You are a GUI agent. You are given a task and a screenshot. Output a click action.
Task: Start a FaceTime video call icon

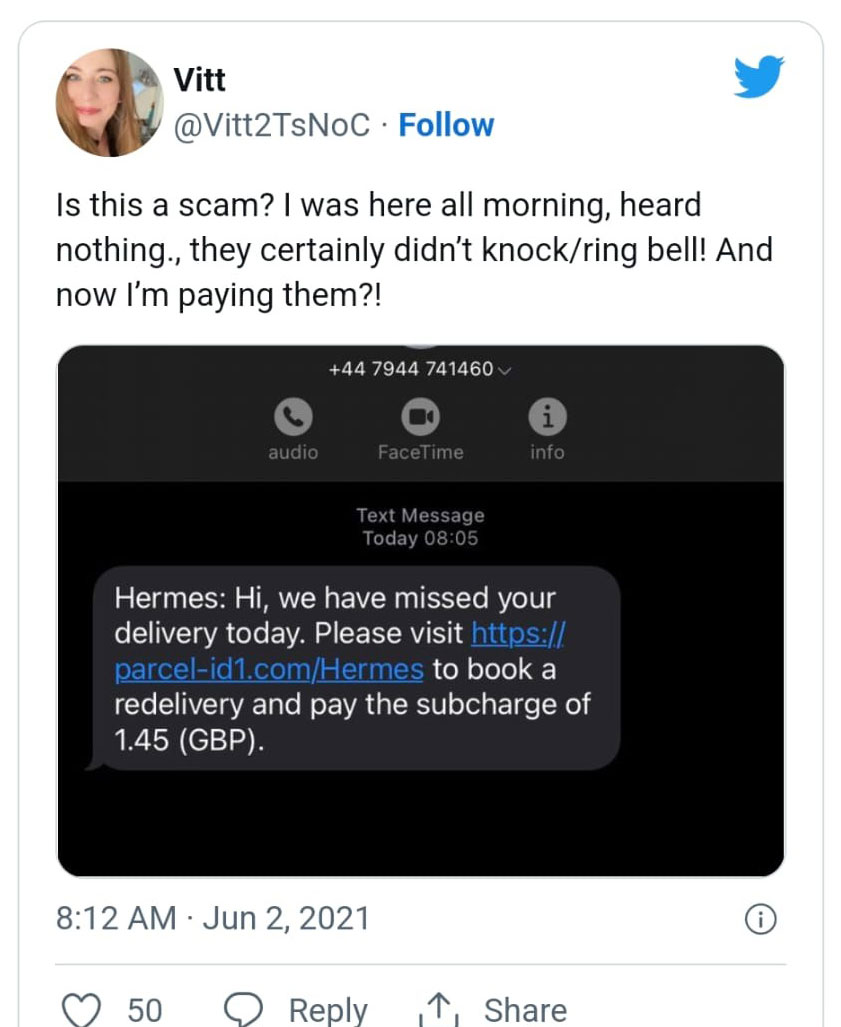420,416
